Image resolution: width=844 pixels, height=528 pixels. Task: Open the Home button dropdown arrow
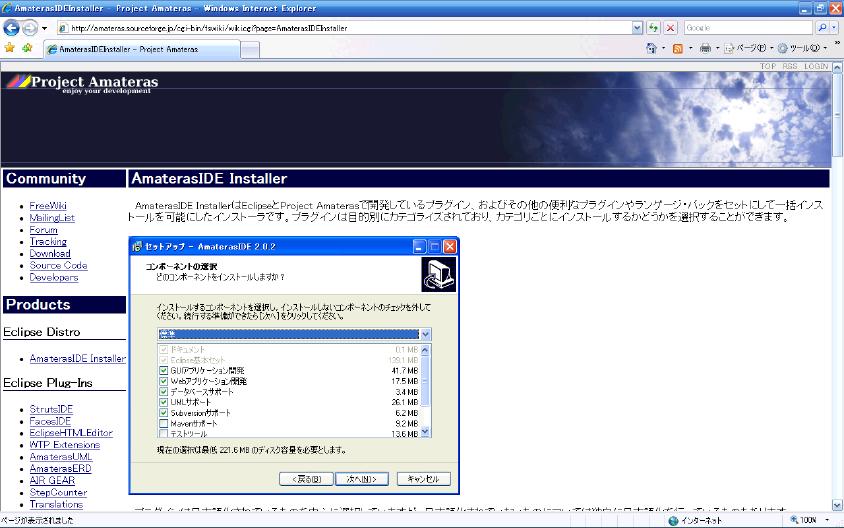[x=663, y=48]
